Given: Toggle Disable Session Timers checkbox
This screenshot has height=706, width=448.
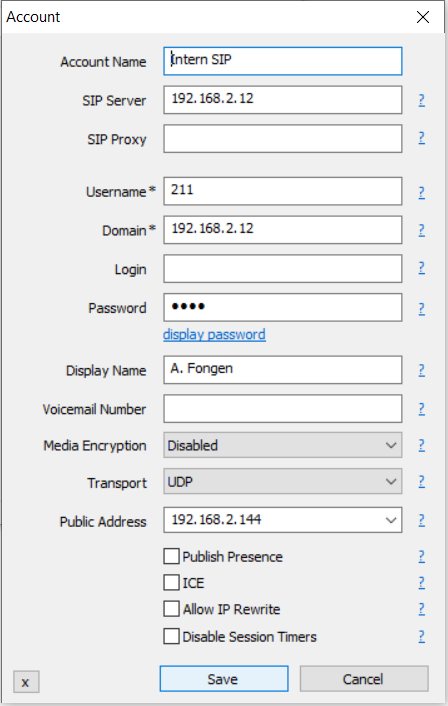Looking at the screenshot, I should (171, 636).
